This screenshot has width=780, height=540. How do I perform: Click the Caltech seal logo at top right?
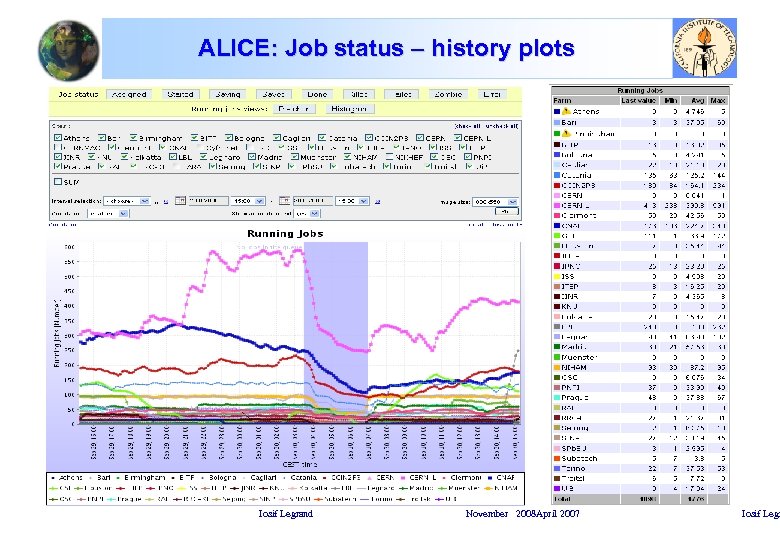coord(704,48)
